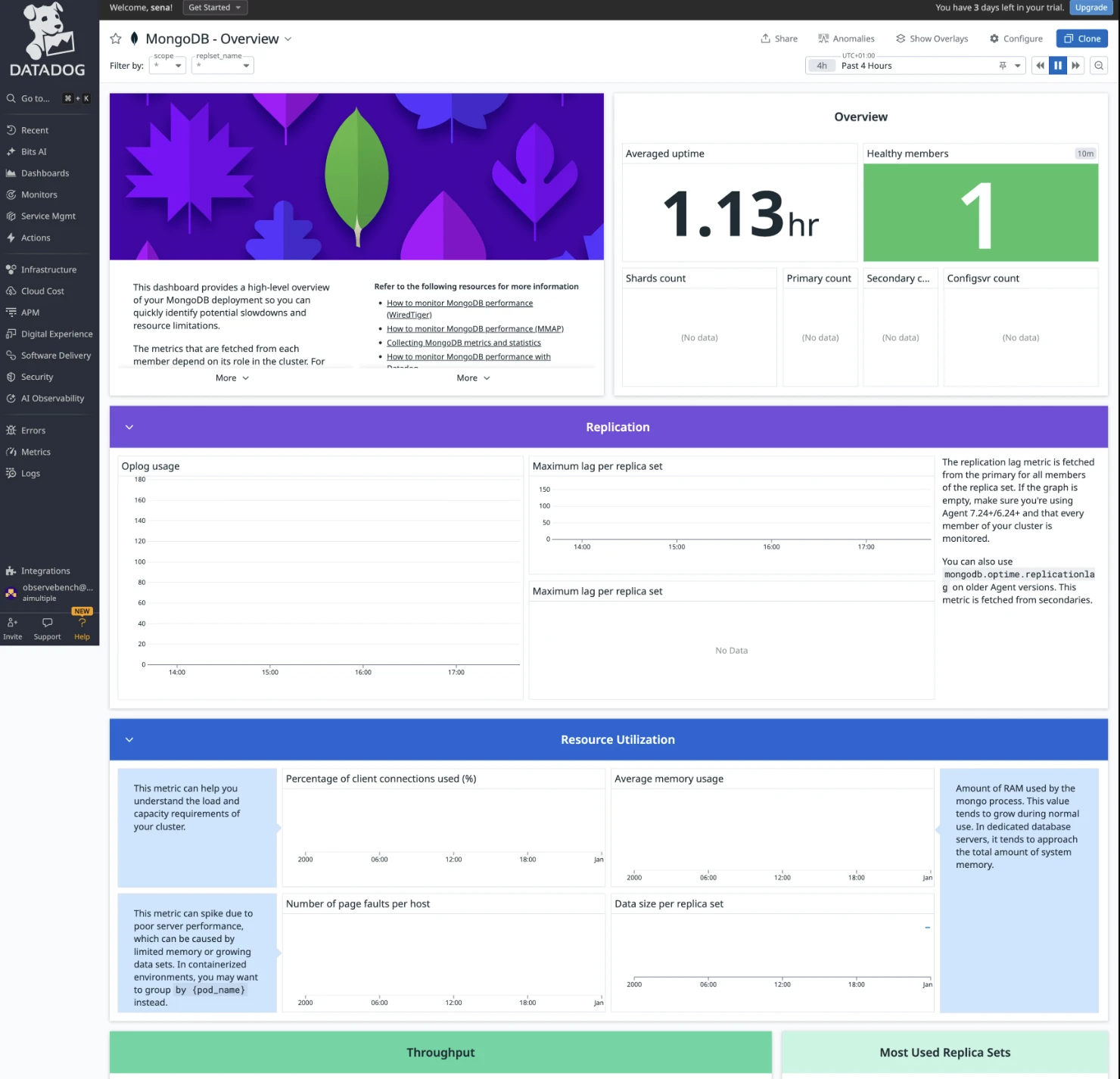Click the Configure gear button
1120x1079 pixels.
1016,39
